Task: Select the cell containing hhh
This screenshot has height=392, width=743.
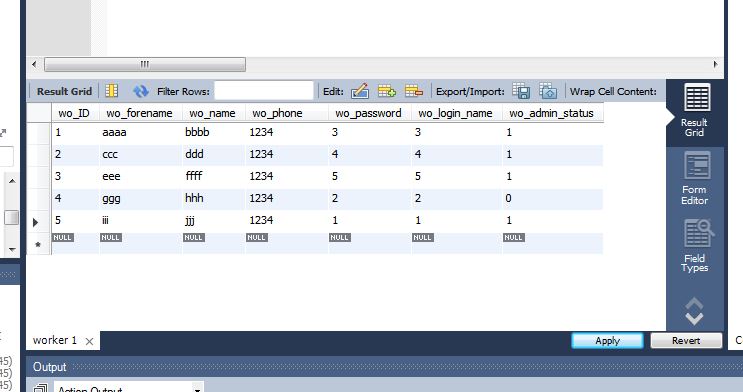Action: click(x=213, y=198)
